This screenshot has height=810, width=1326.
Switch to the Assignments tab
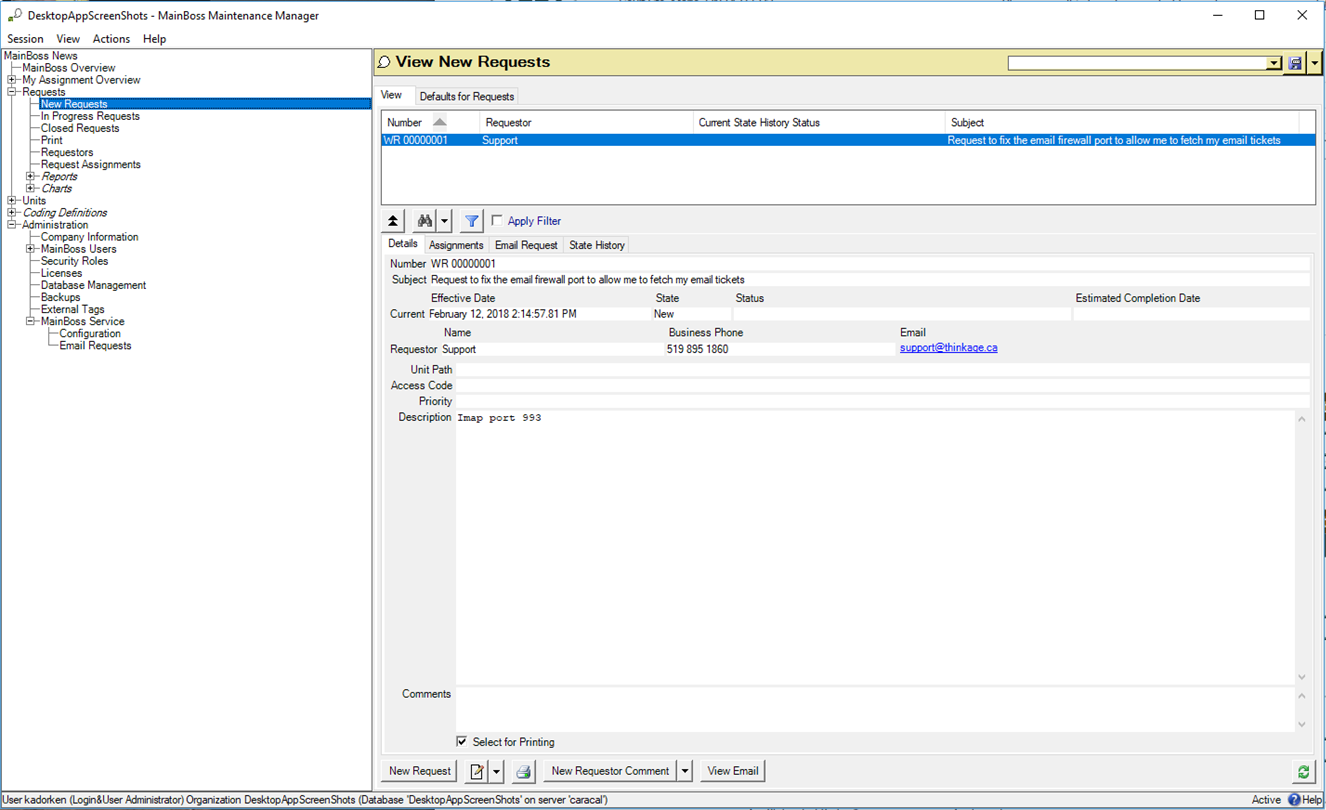pyautogui.click(x=456, y=245)
